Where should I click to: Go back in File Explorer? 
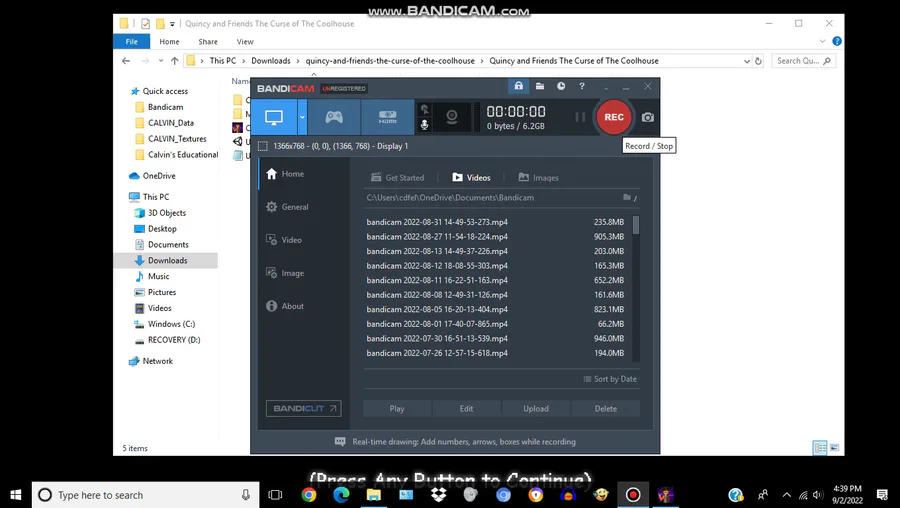126,61
